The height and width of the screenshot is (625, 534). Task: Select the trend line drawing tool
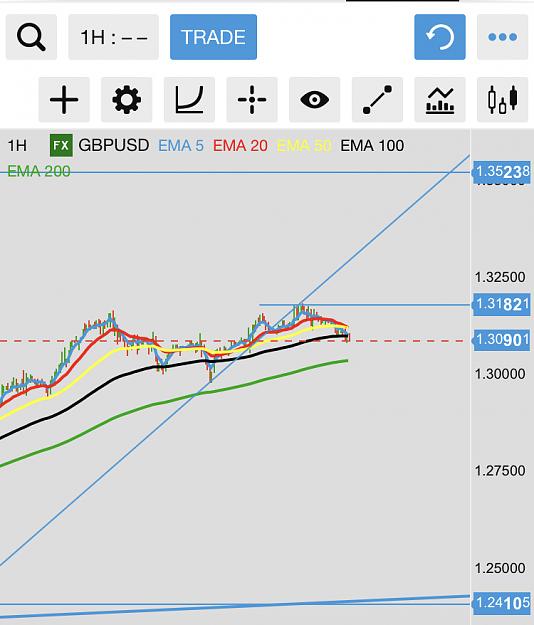tap(377, 100)
